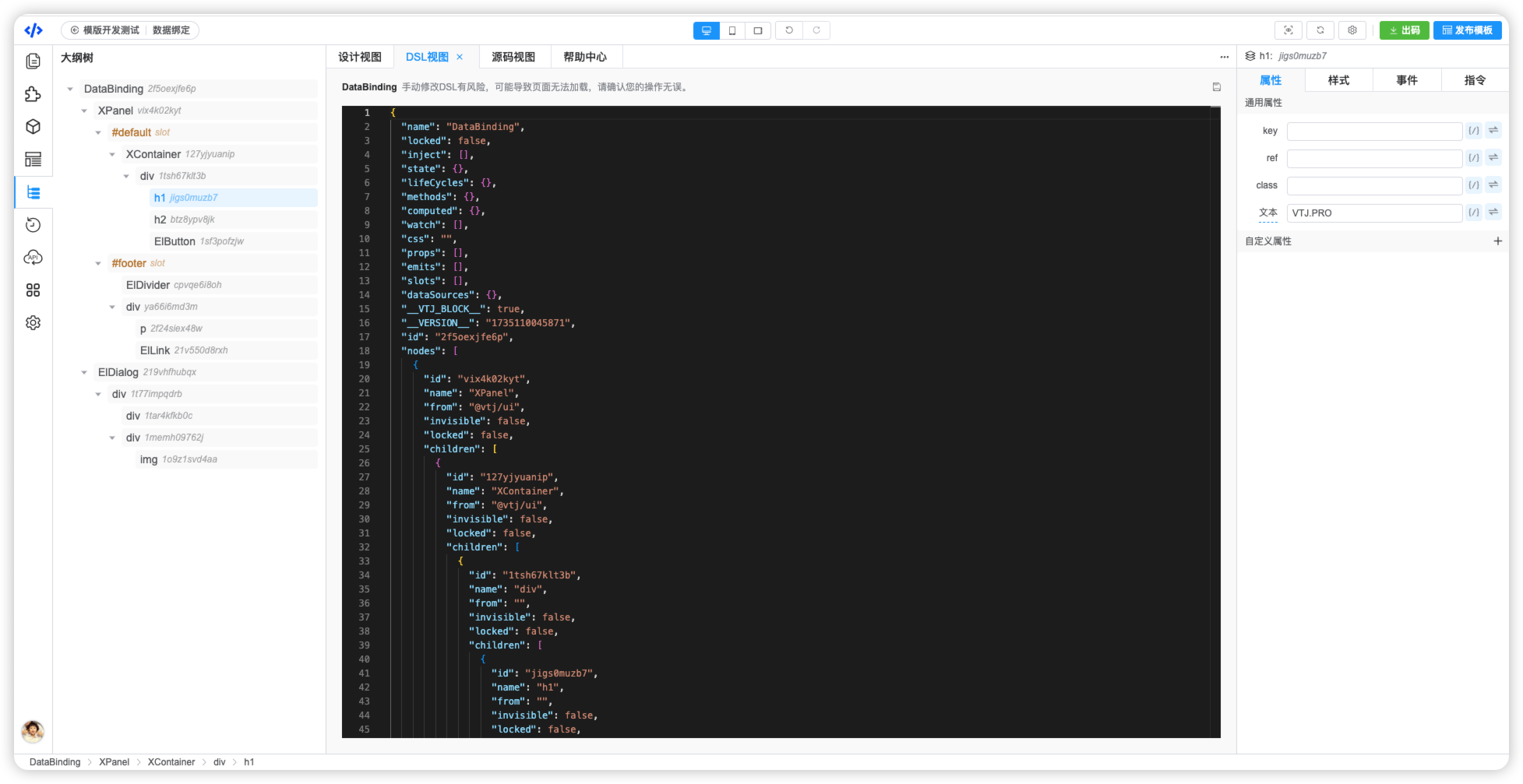Open the 样式 tab in properties panel

(x=1338, y=80)
